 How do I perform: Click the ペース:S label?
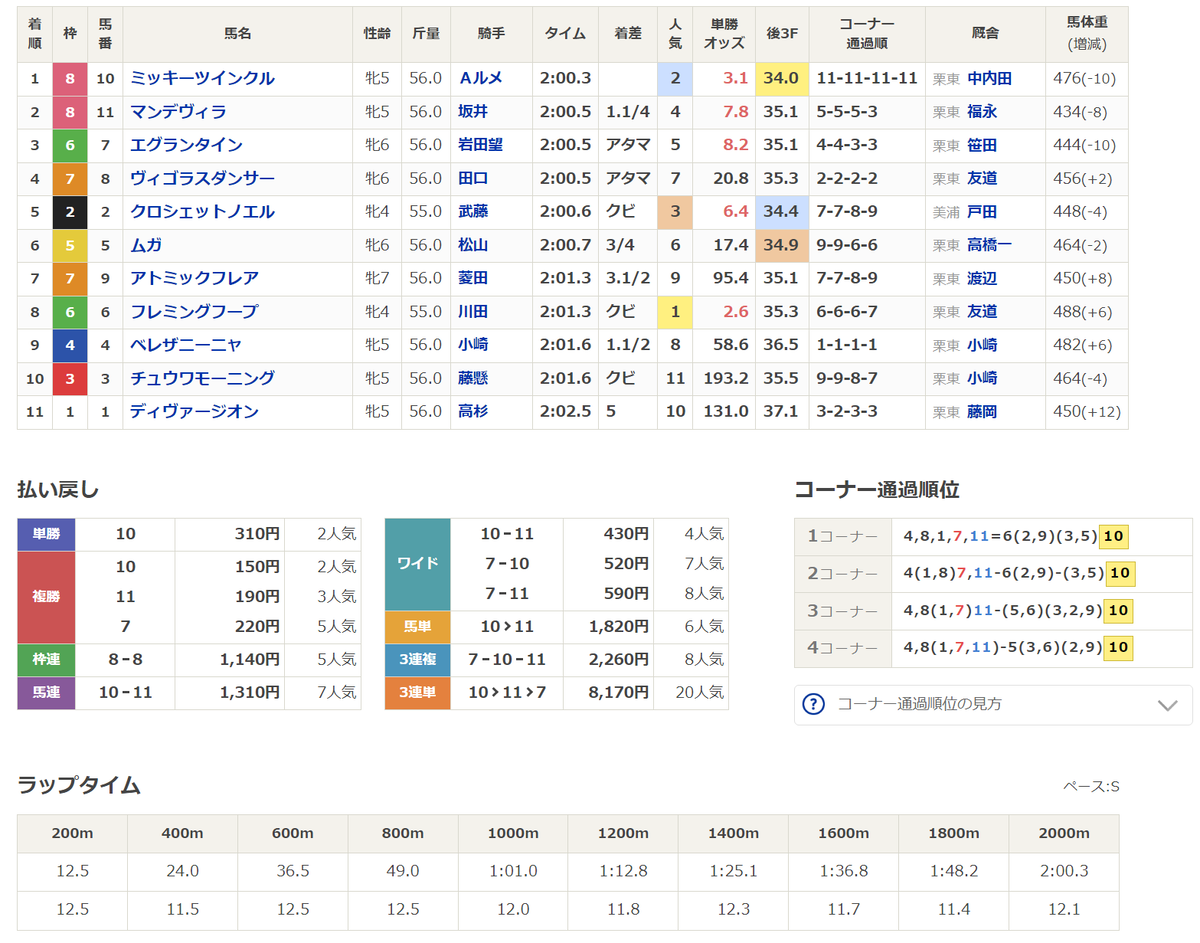pyautogui.click(x=1091, y=786)
